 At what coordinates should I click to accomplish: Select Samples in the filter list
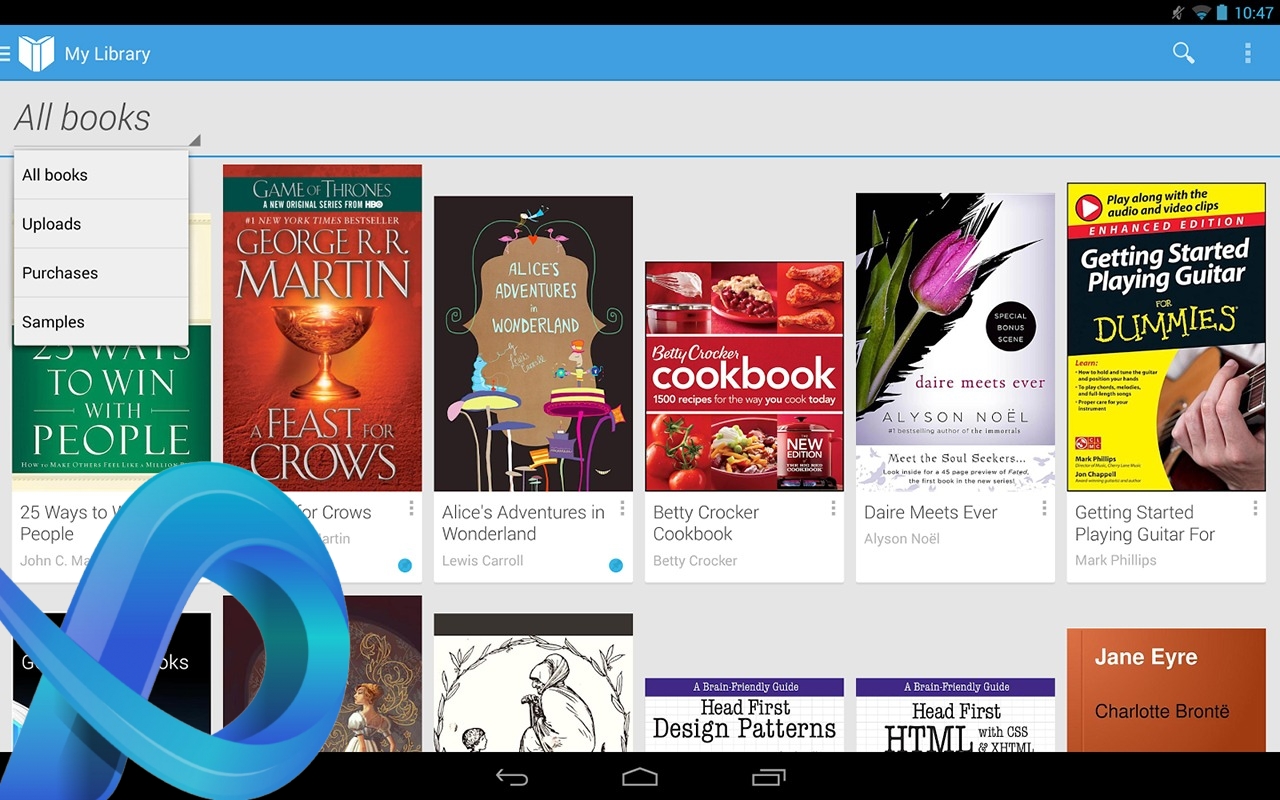(101, 322)
